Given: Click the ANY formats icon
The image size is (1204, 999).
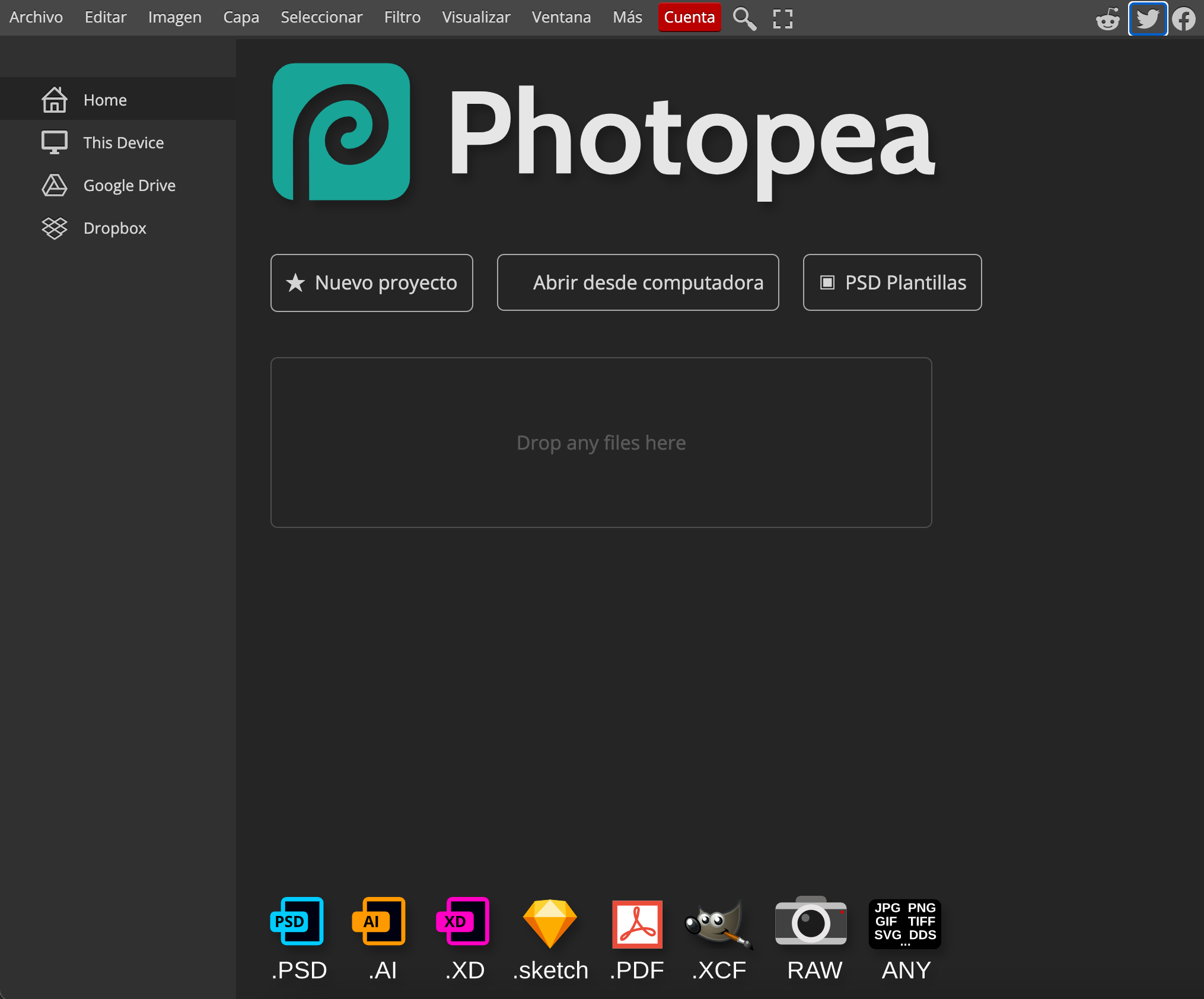Looking at the screenshot, I should [905, 924].
